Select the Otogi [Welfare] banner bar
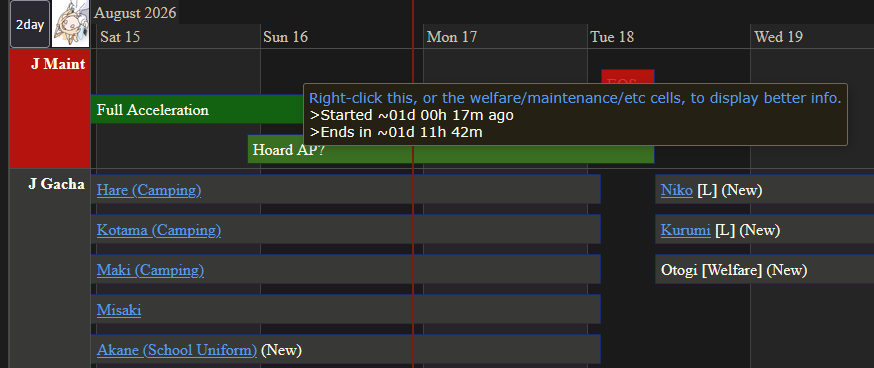Viewport: 874px width, 368px height. click(x=765, y=270)
